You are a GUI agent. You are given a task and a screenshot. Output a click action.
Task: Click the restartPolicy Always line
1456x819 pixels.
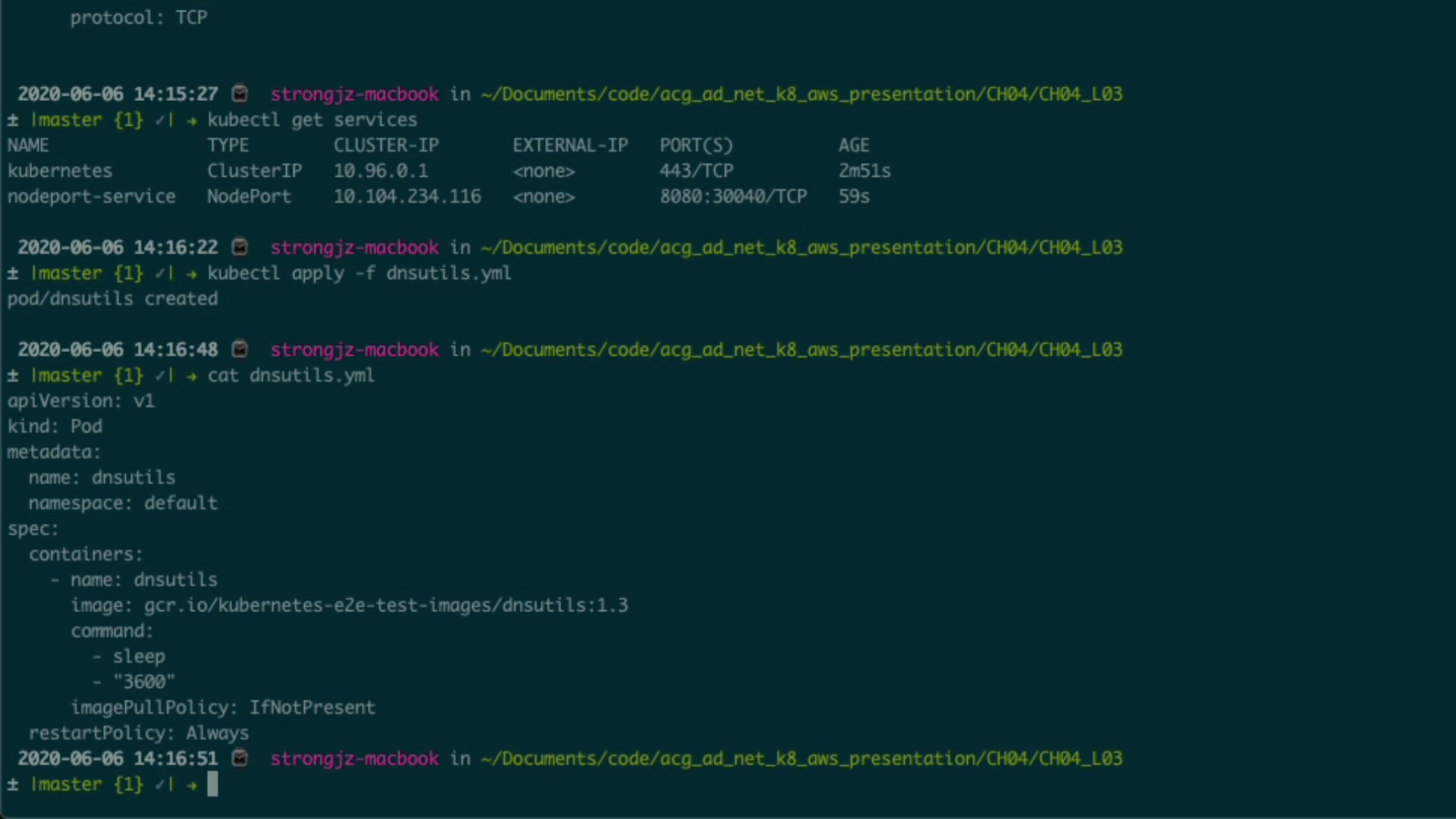[139, 733]
